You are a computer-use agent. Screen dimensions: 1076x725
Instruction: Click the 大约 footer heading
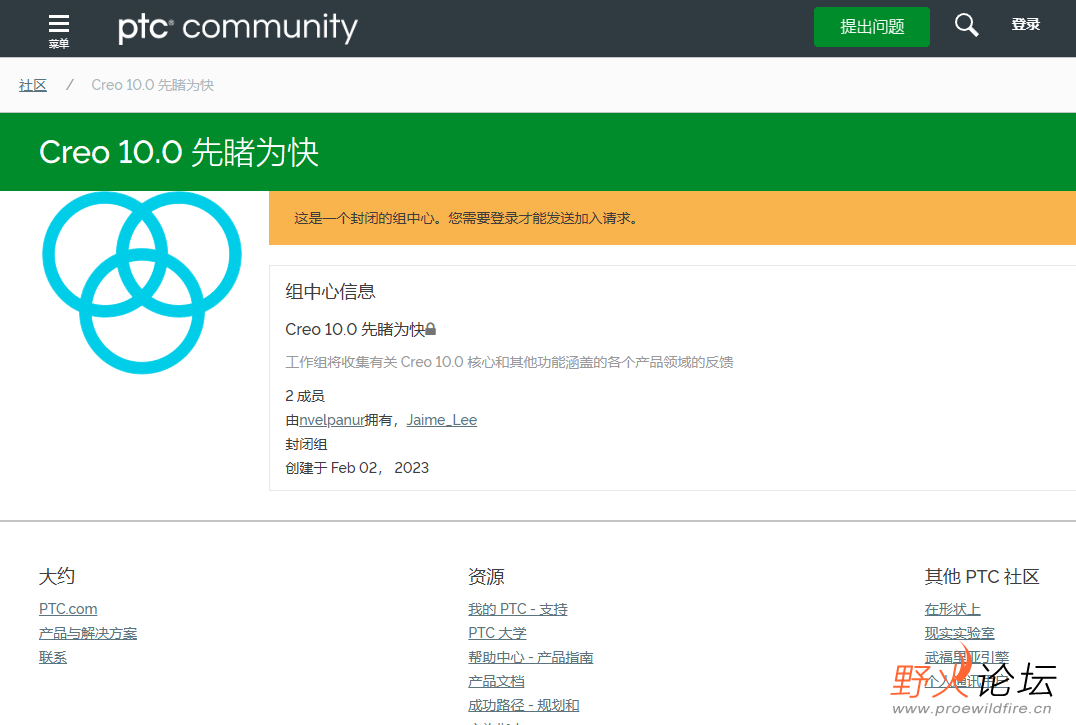(57, 576)
